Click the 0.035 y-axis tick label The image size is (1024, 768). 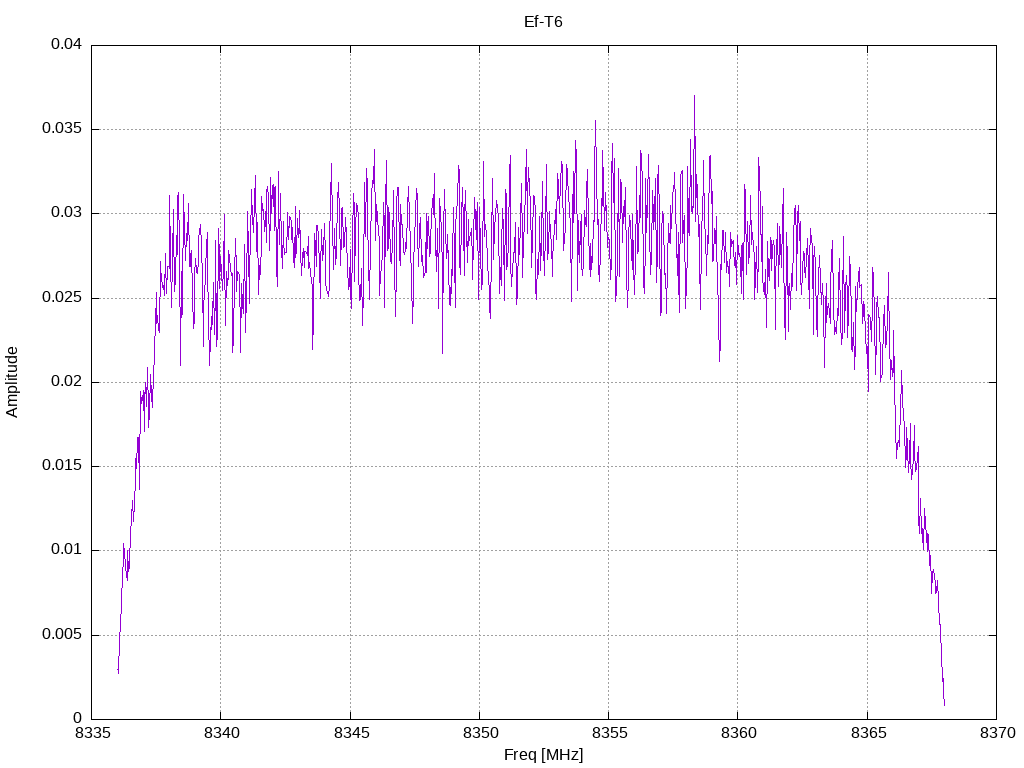click(62, 129)
